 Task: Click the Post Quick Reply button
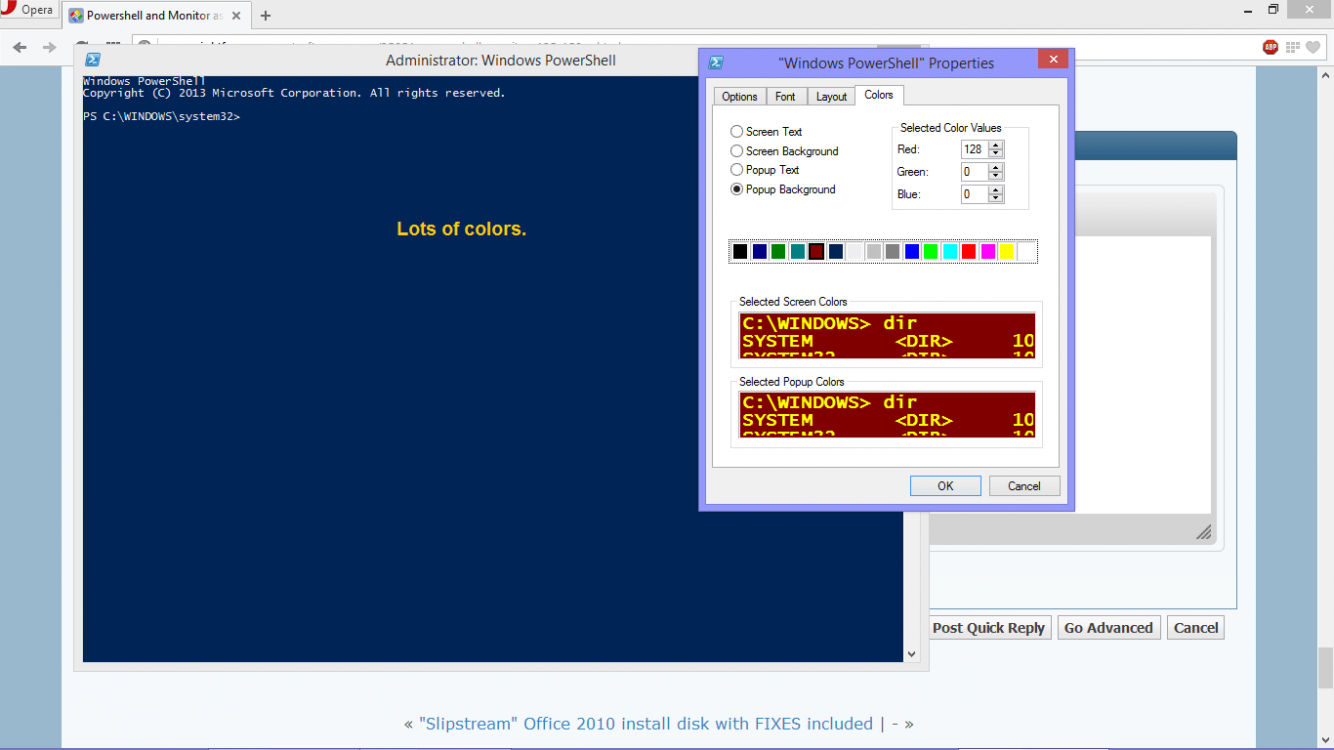988,628
